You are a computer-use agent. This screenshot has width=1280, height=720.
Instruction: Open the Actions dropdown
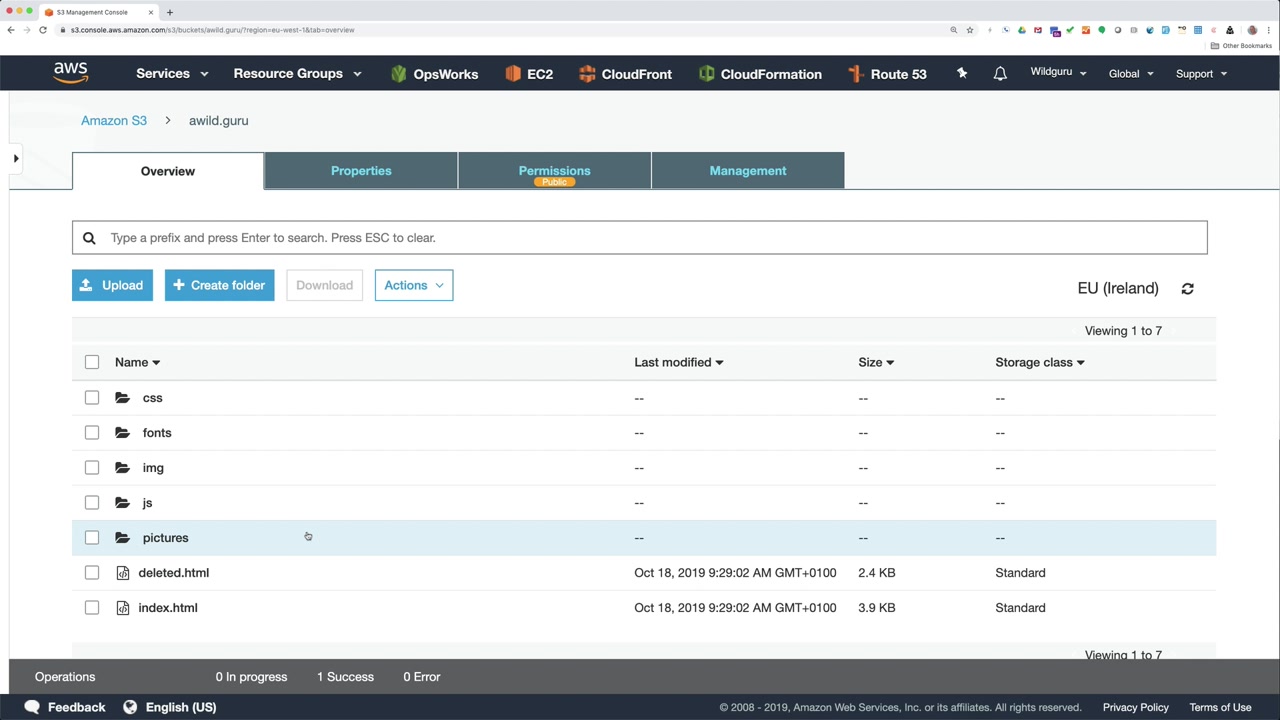pos(414,285)
